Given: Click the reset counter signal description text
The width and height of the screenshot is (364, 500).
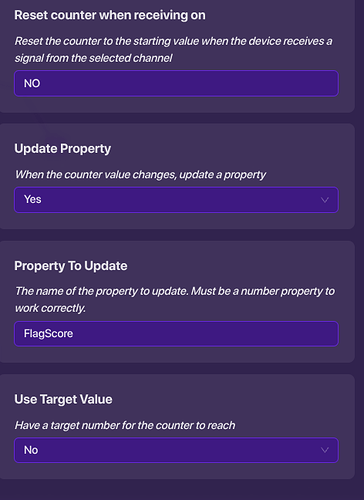Looking at the screenshot, I should (173, 50).
